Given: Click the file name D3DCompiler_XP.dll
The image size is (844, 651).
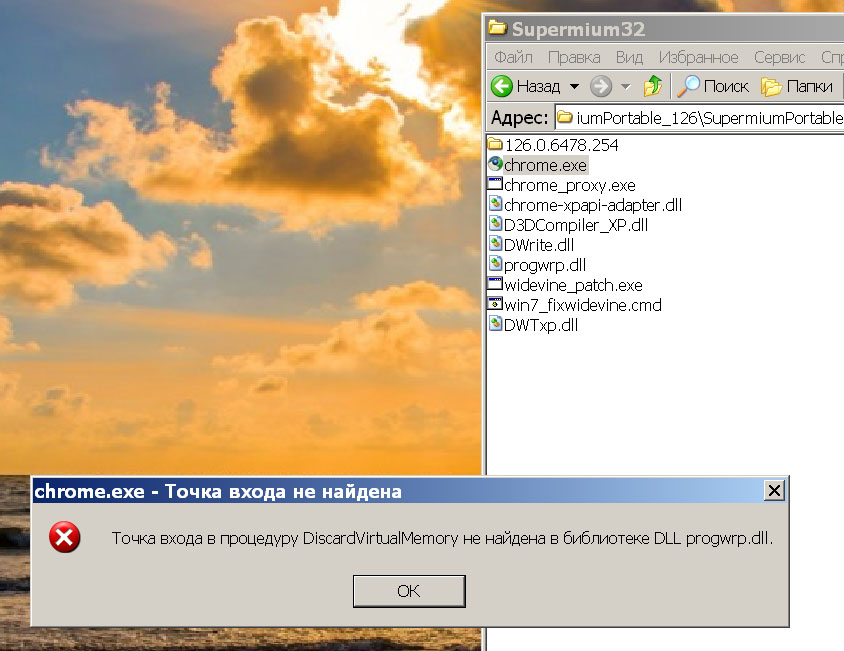Looking at the screenshot, I should [576, 225].
